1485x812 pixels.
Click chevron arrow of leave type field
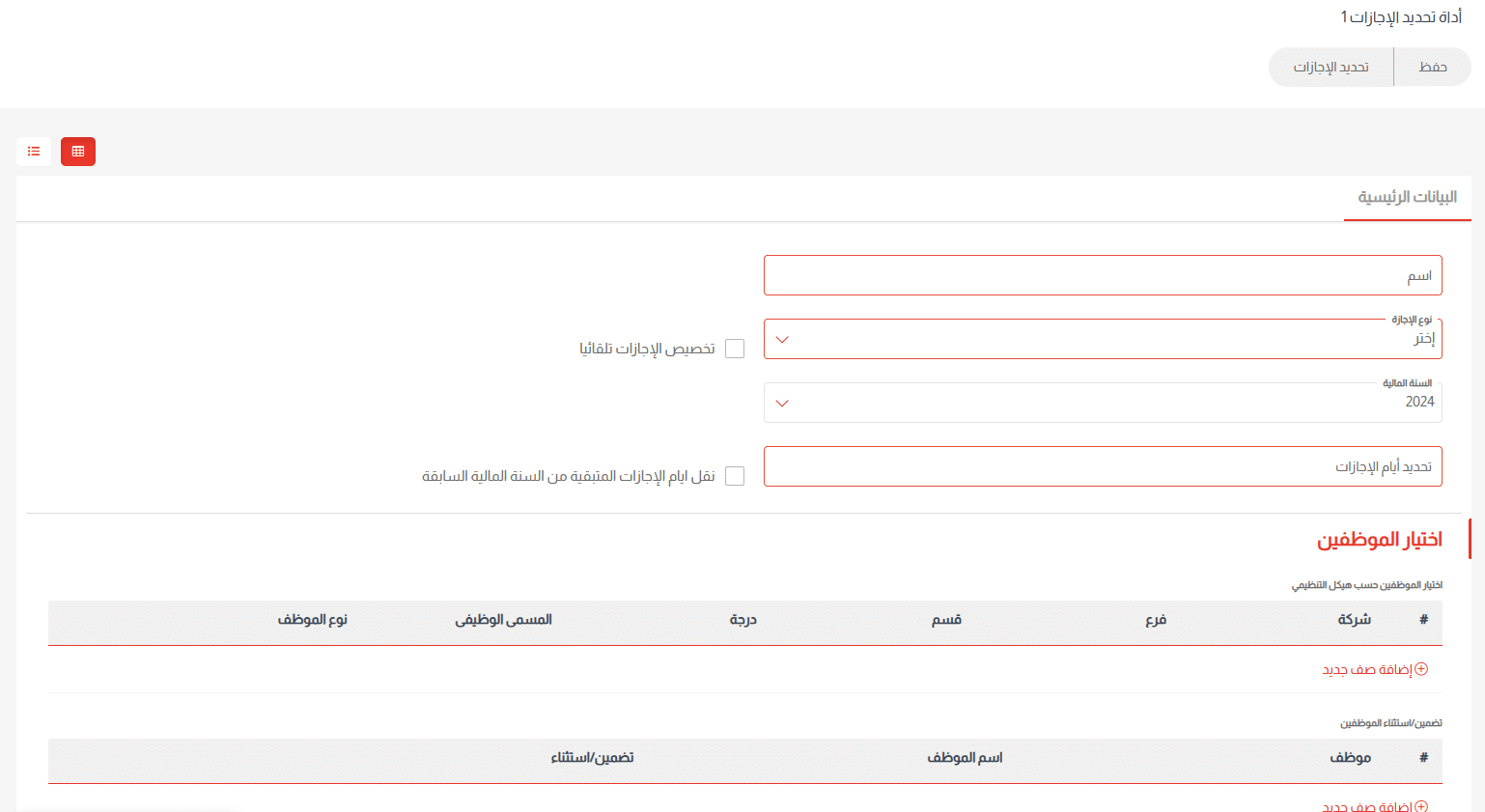pos(782,340)
